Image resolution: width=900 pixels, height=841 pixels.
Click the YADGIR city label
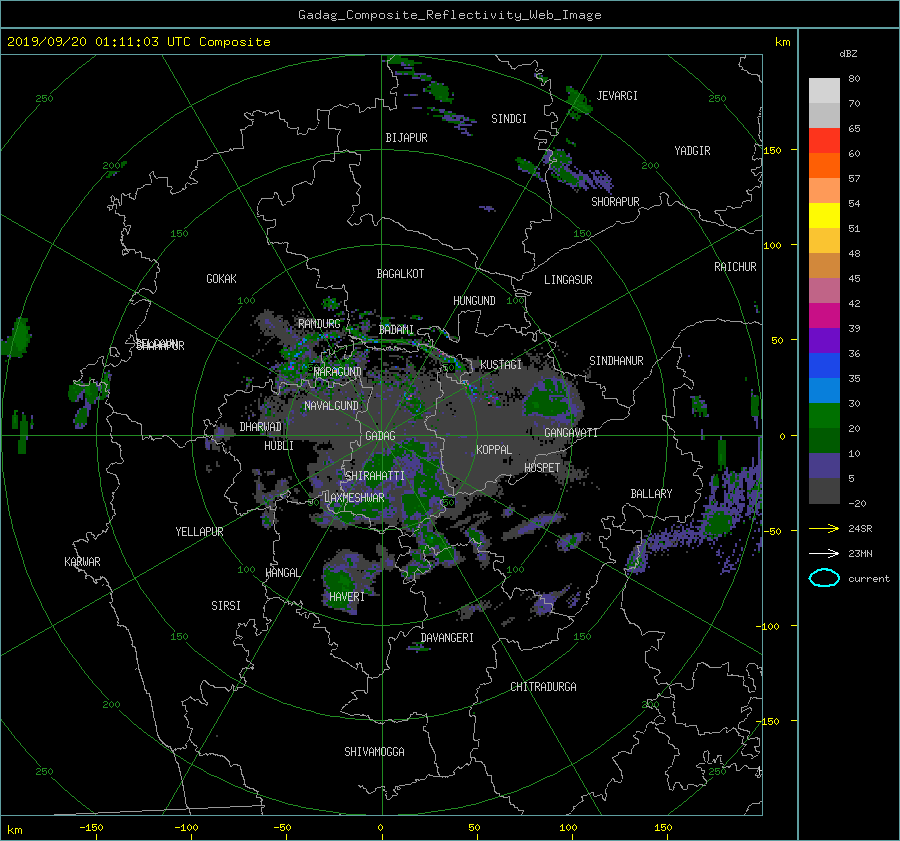(692, 151)
